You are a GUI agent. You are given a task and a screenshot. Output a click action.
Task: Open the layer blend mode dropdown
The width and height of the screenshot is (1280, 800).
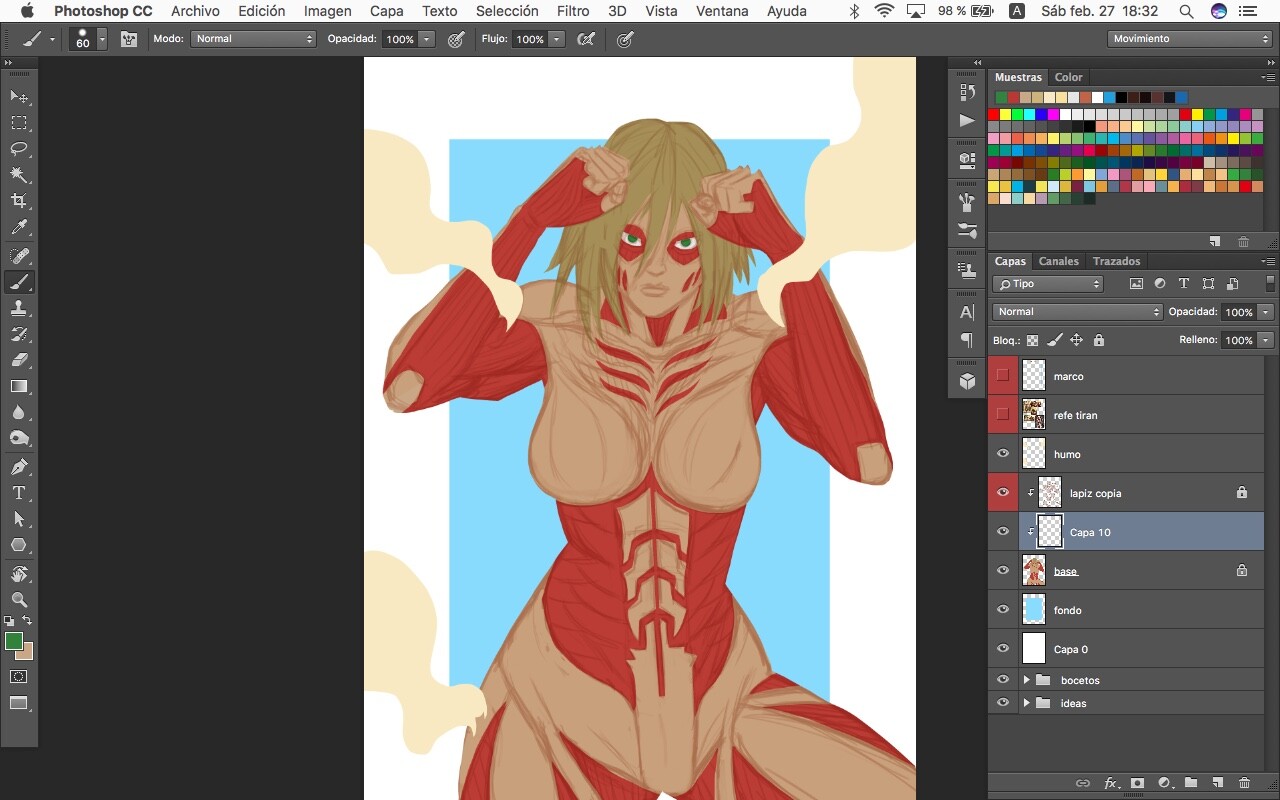point(1078,312)
